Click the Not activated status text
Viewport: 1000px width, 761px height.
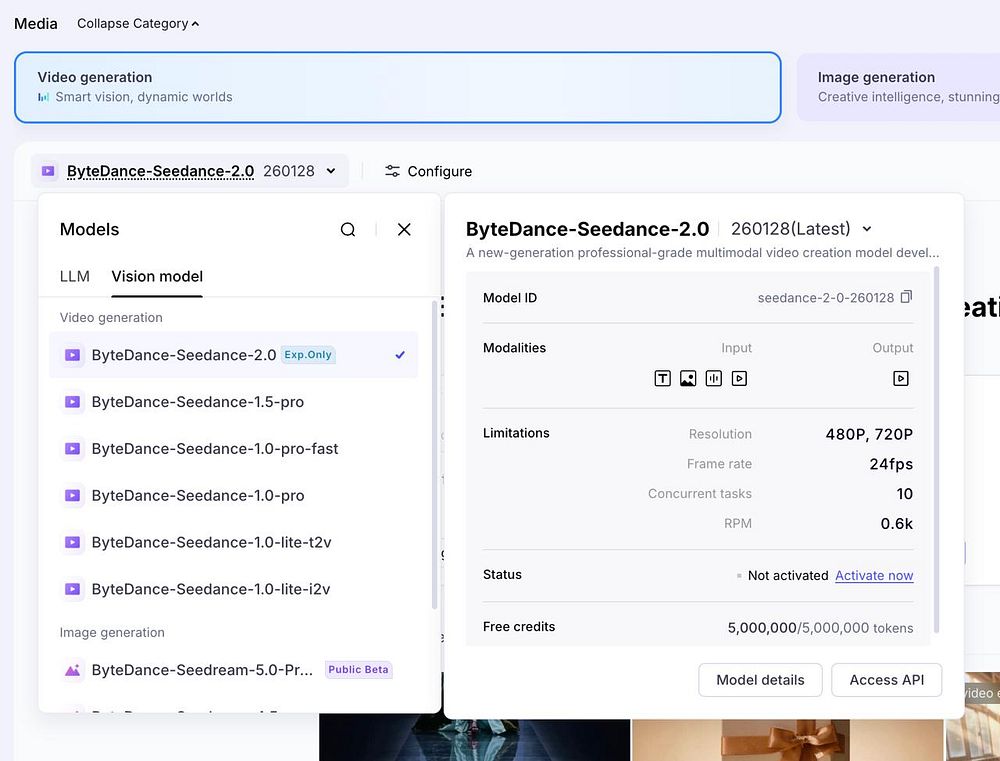pos(788,575)
